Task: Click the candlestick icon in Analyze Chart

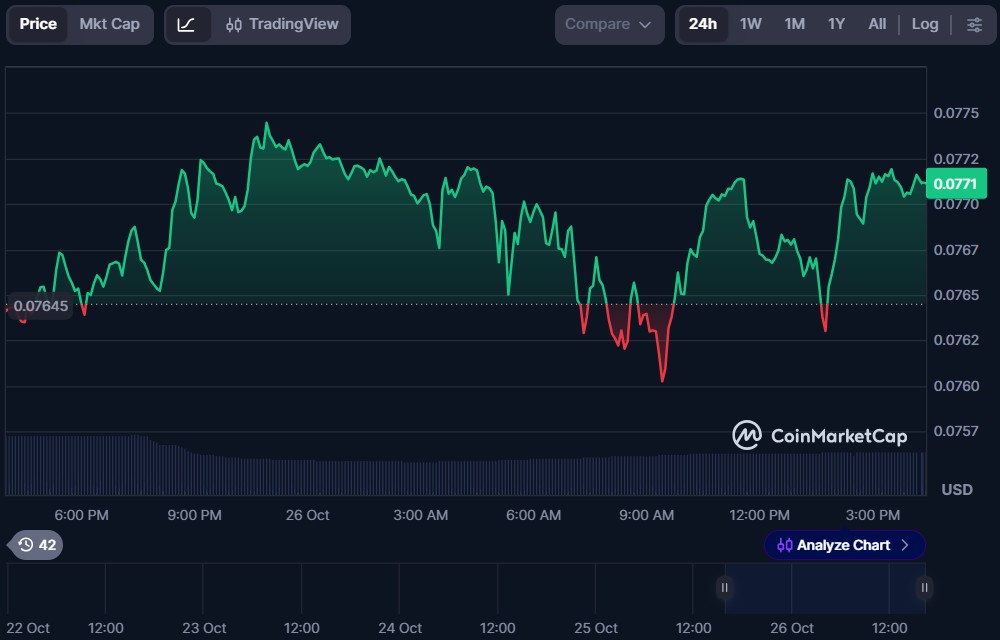Action: point(784,546)
